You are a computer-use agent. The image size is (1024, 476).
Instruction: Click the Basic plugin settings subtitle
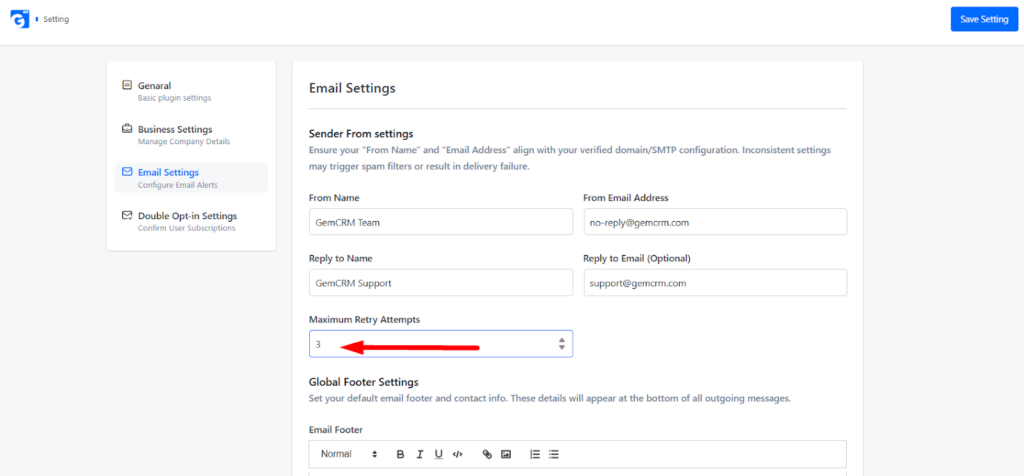pos(174,99)
